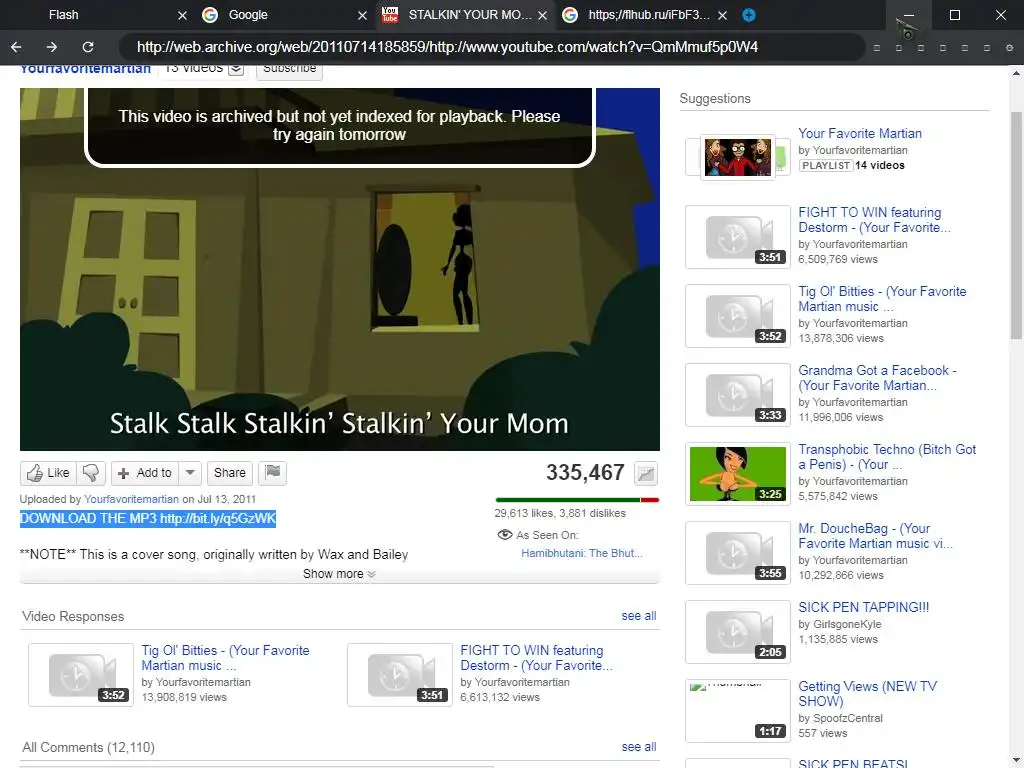The width and height of the screenshot is (1024, 768).
Task: Open uploader Yourfavoritemartian link under video
Action: (131, 499)
